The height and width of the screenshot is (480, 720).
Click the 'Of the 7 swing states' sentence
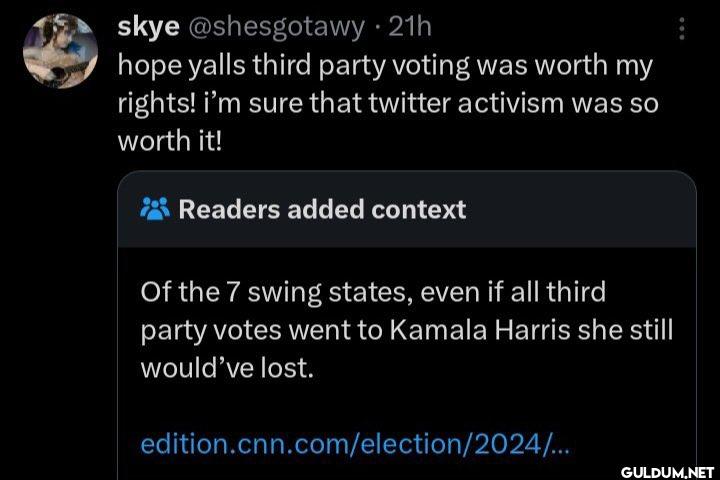tap(373, 292)
